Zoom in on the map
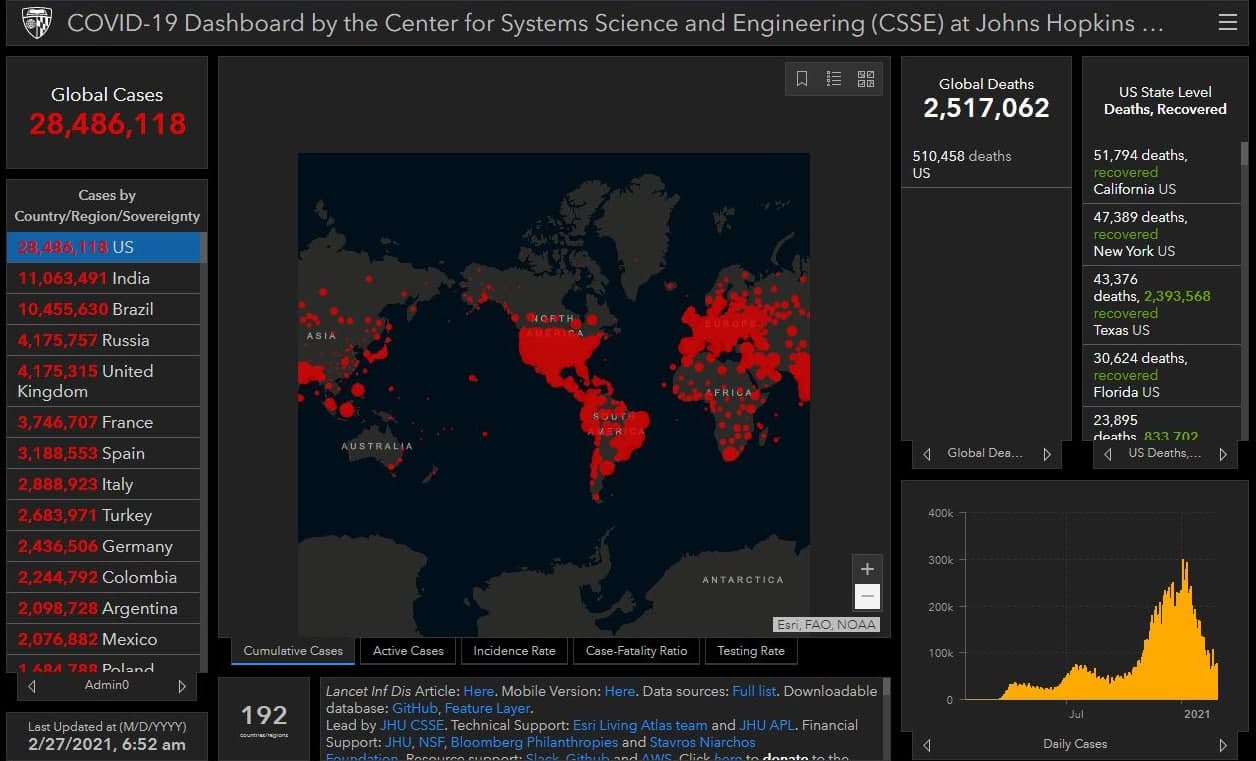The width and height of the screenshot is (1256, 761). 867,568
